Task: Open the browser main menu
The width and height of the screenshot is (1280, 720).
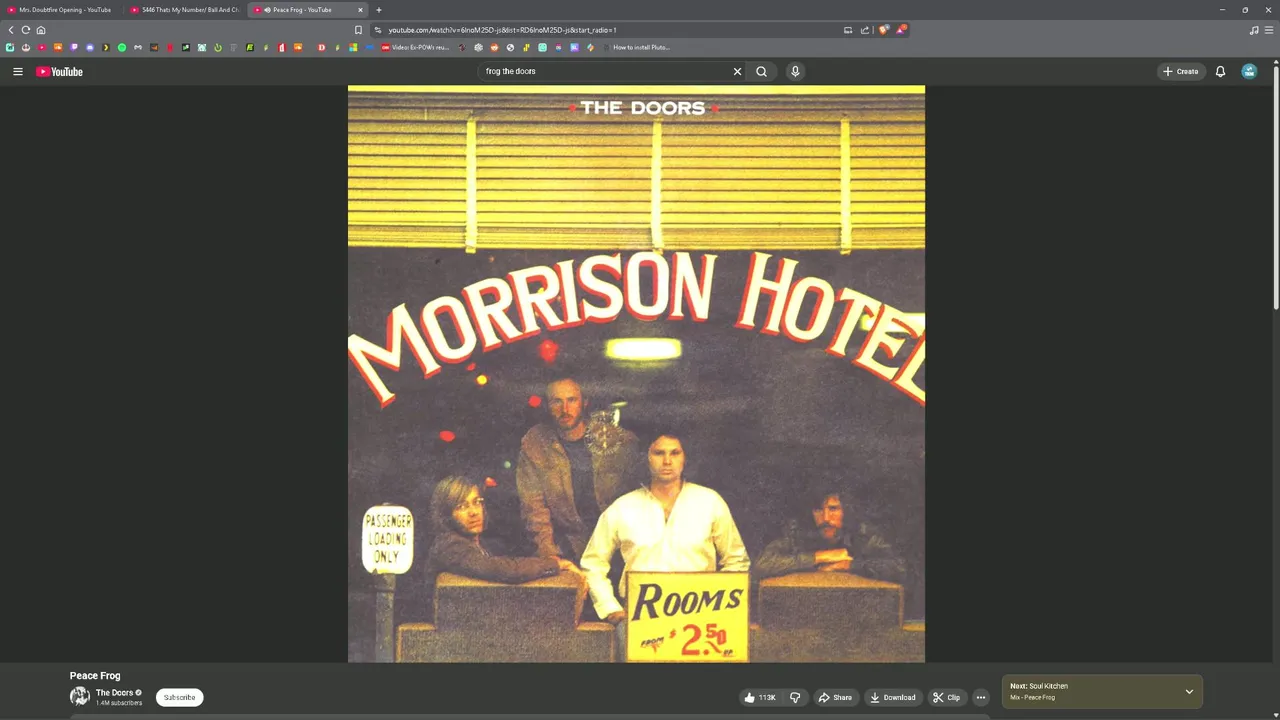Action: pyautogui.click(x=1270, y=30)
